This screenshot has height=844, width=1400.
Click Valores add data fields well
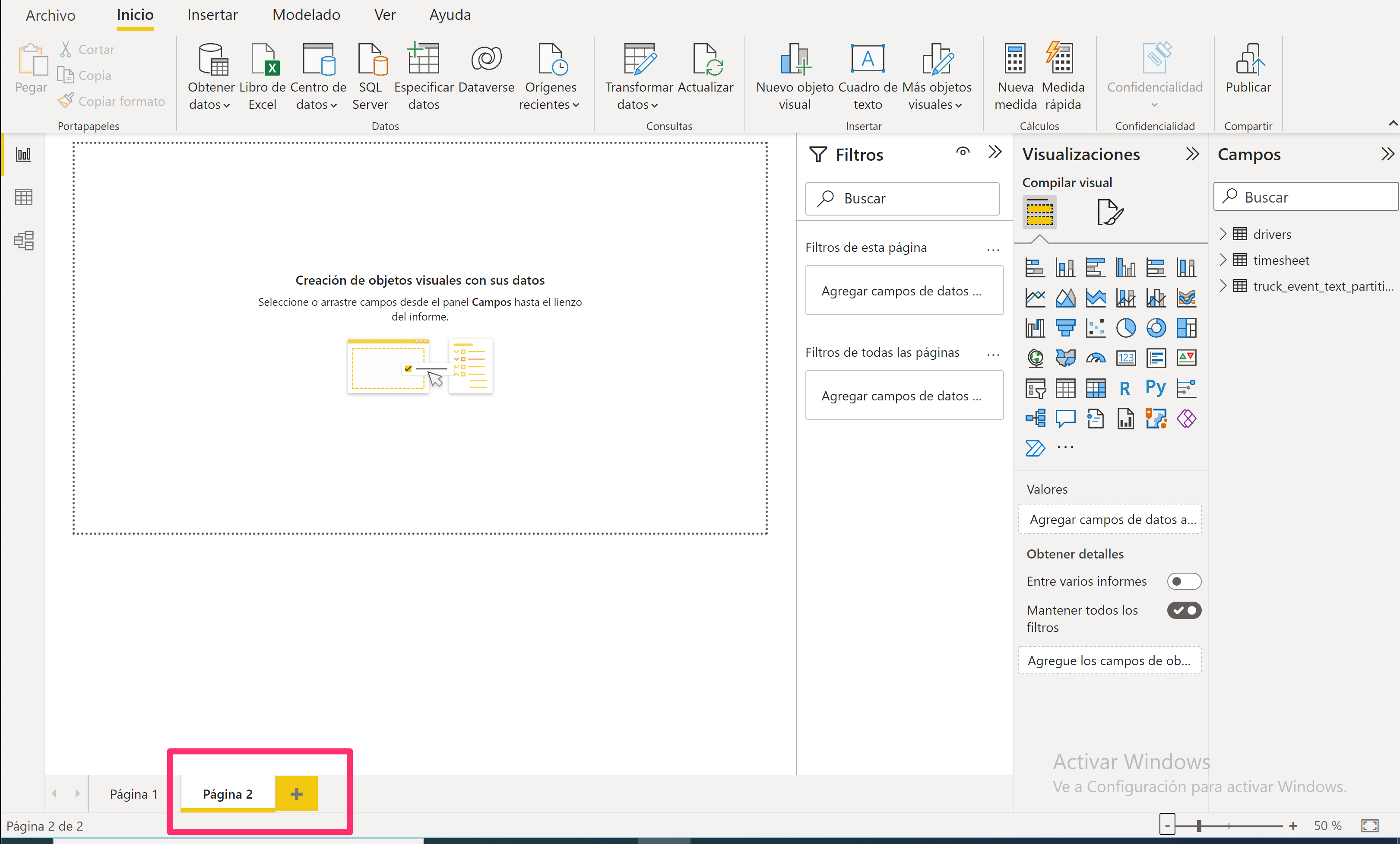[1110, 519]
